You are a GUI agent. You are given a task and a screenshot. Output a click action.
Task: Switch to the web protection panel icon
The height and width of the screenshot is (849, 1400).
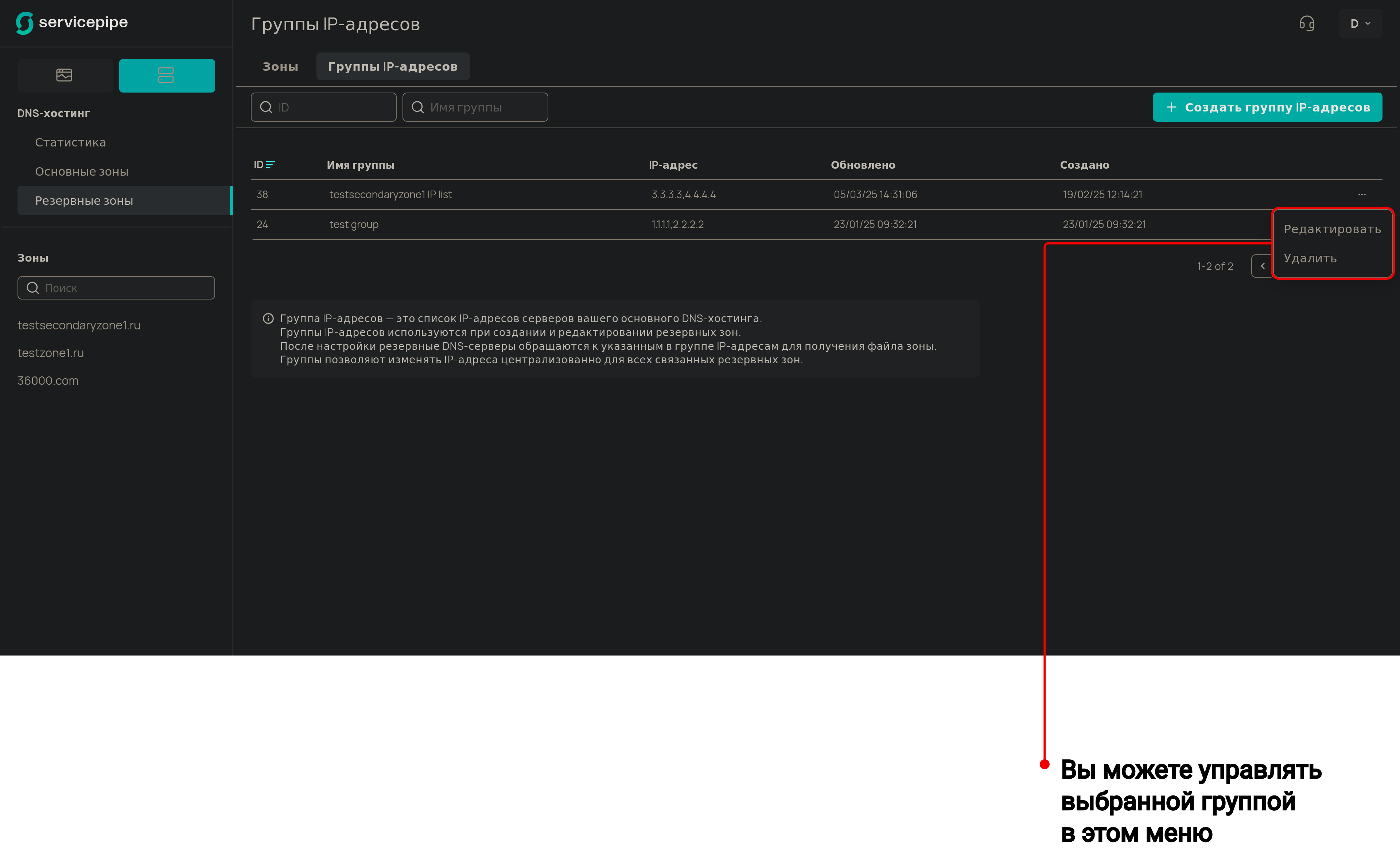click(64, 75)
